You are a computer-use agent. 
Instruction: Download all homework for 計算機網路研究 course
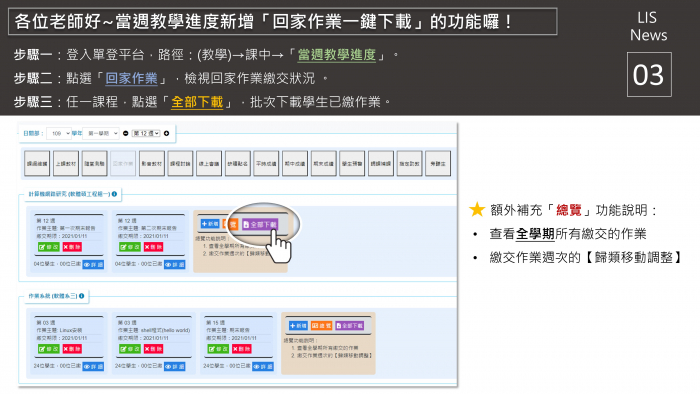[260, 224]
